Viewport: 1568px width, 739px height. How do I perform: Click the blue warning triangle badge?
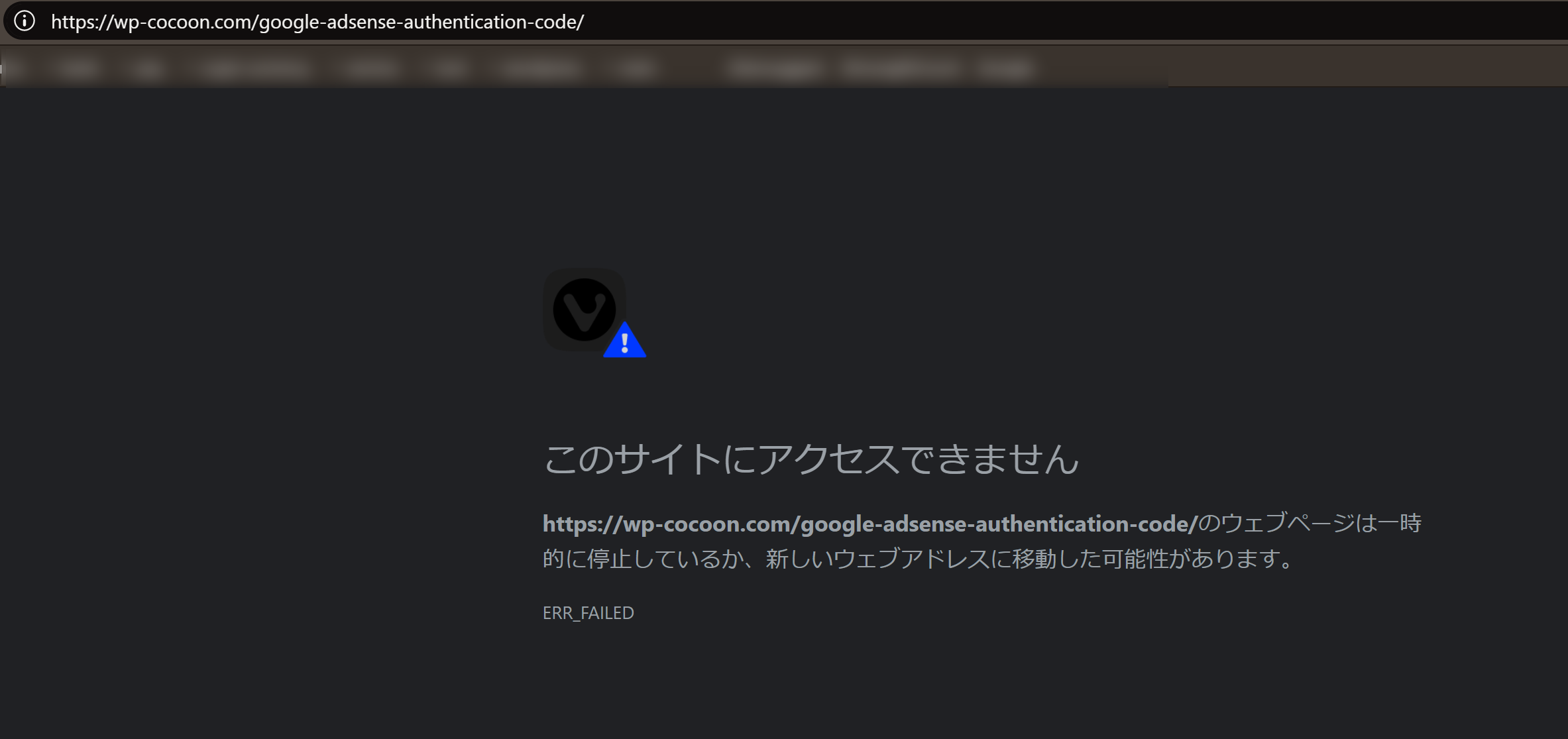624,340
